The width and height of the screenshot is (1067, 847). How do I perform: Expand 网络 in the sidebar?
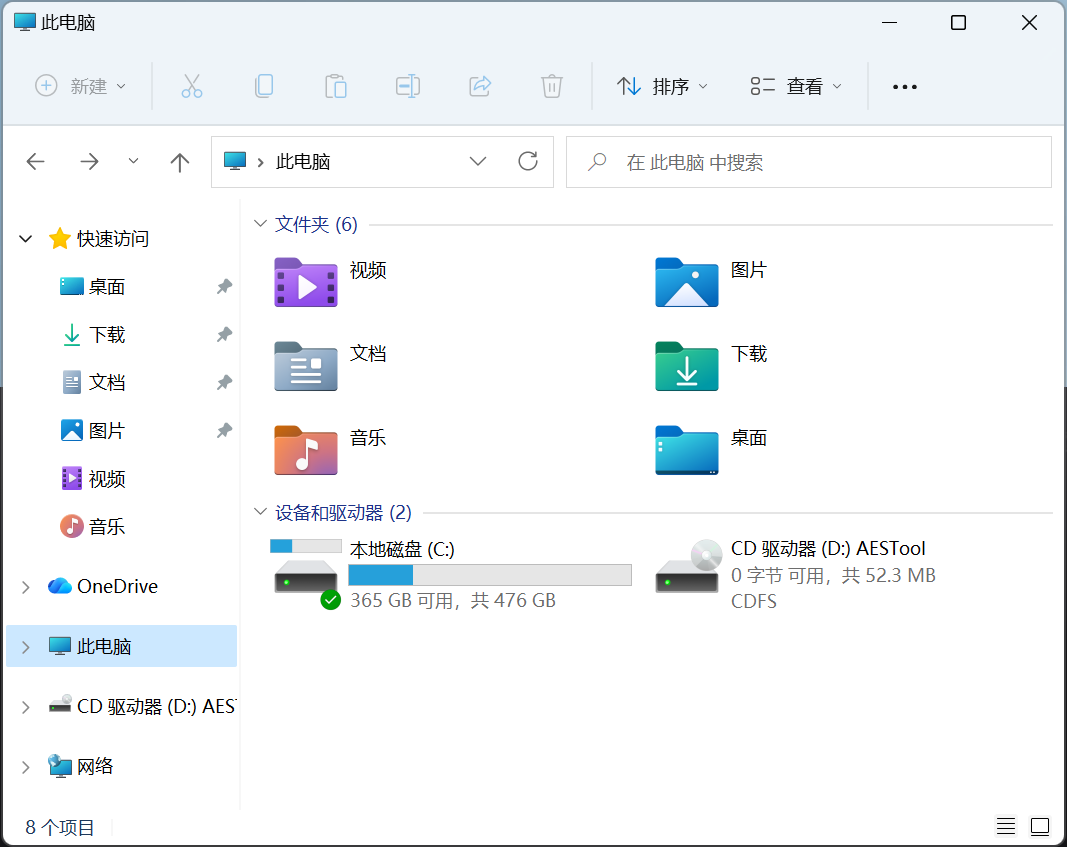(25, 766)
